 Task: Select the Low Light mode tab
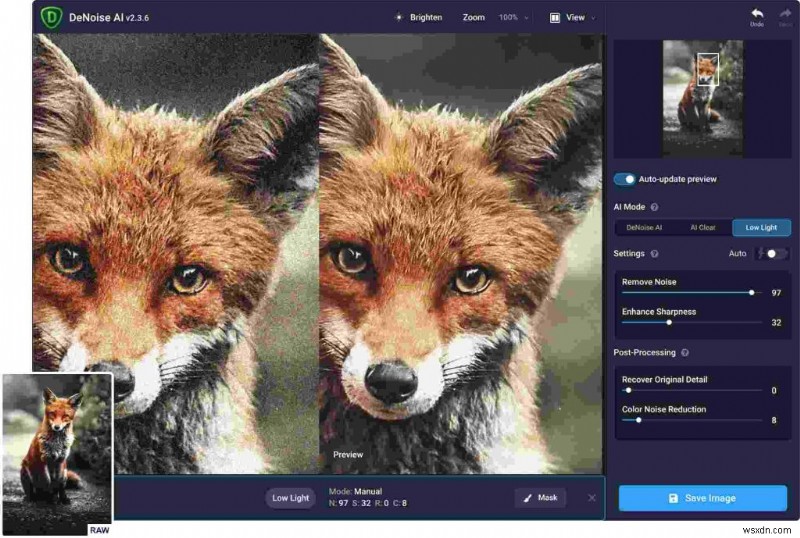click(761, 228)
